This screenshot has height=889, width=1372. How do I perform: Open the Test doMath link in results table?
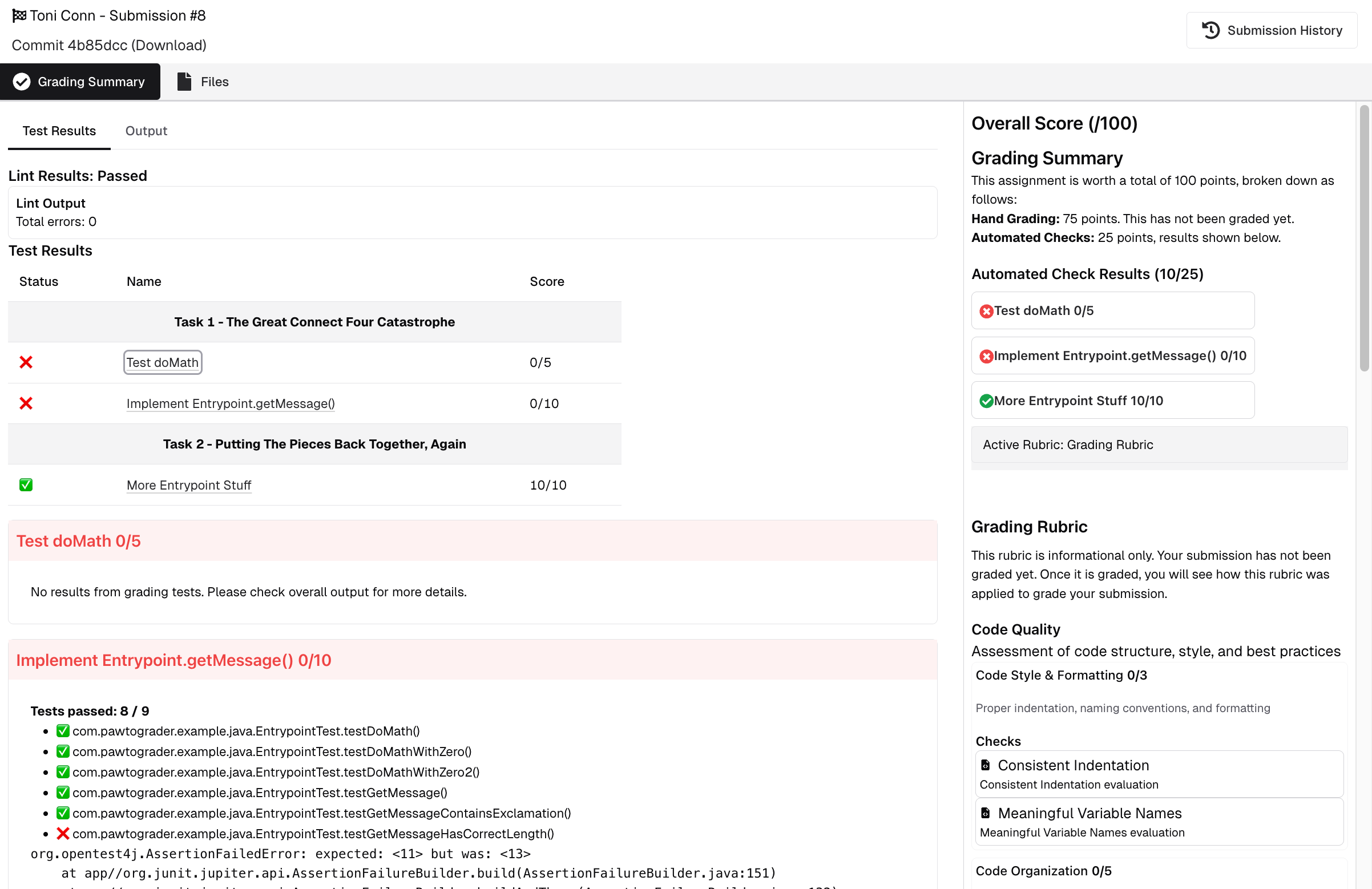[162, 362]
